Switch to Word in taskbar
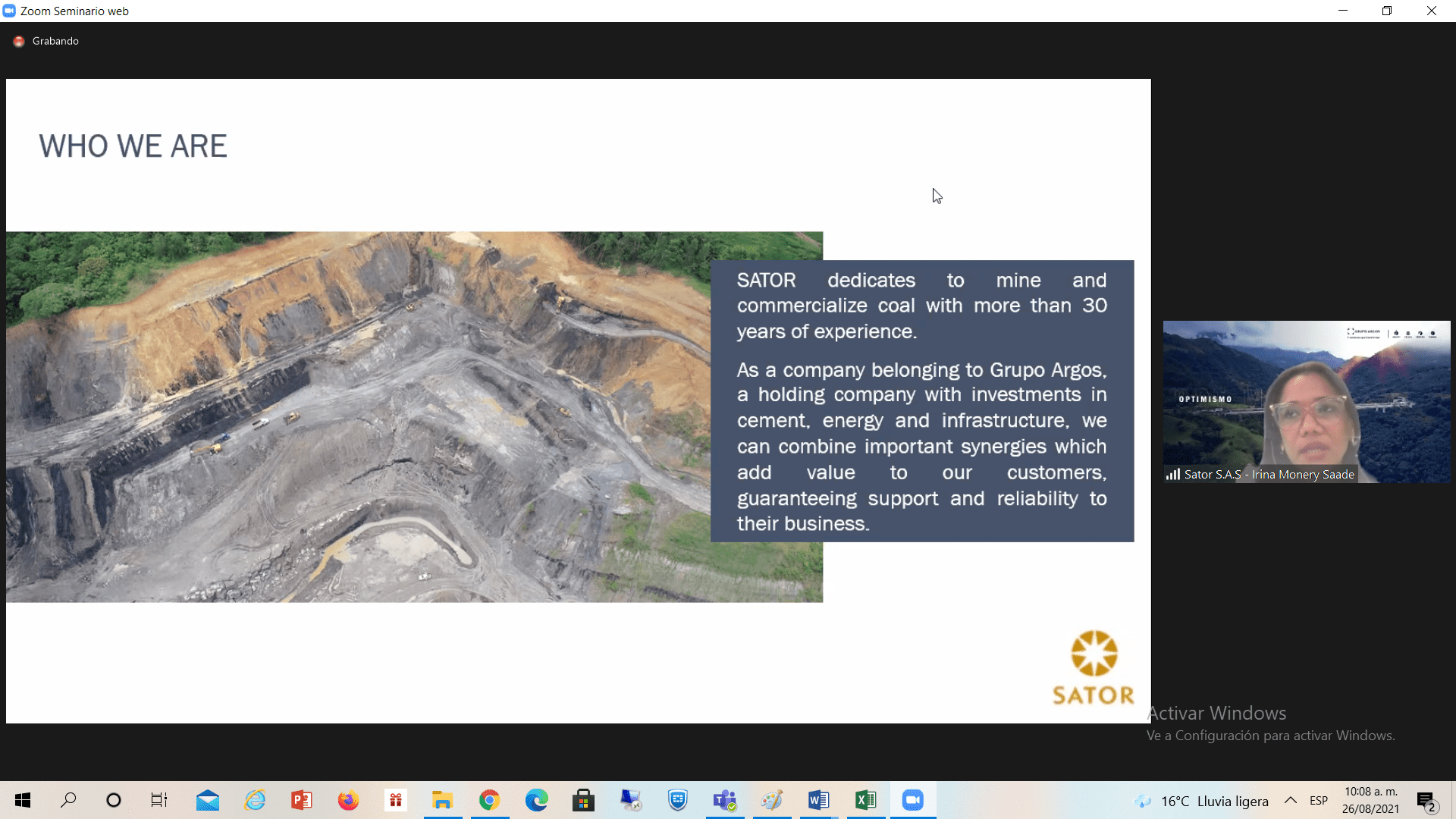 [819, 800]
